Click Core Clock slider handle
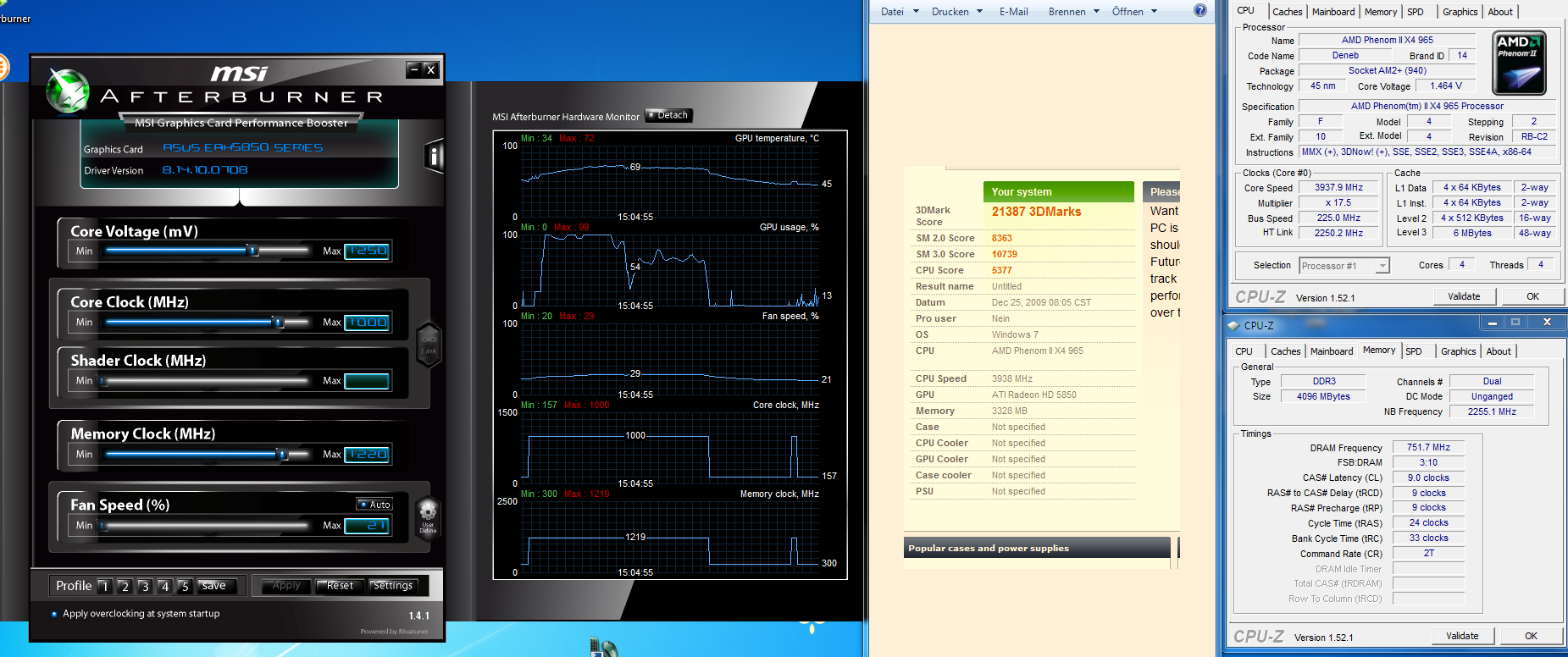 coord(277,322)
